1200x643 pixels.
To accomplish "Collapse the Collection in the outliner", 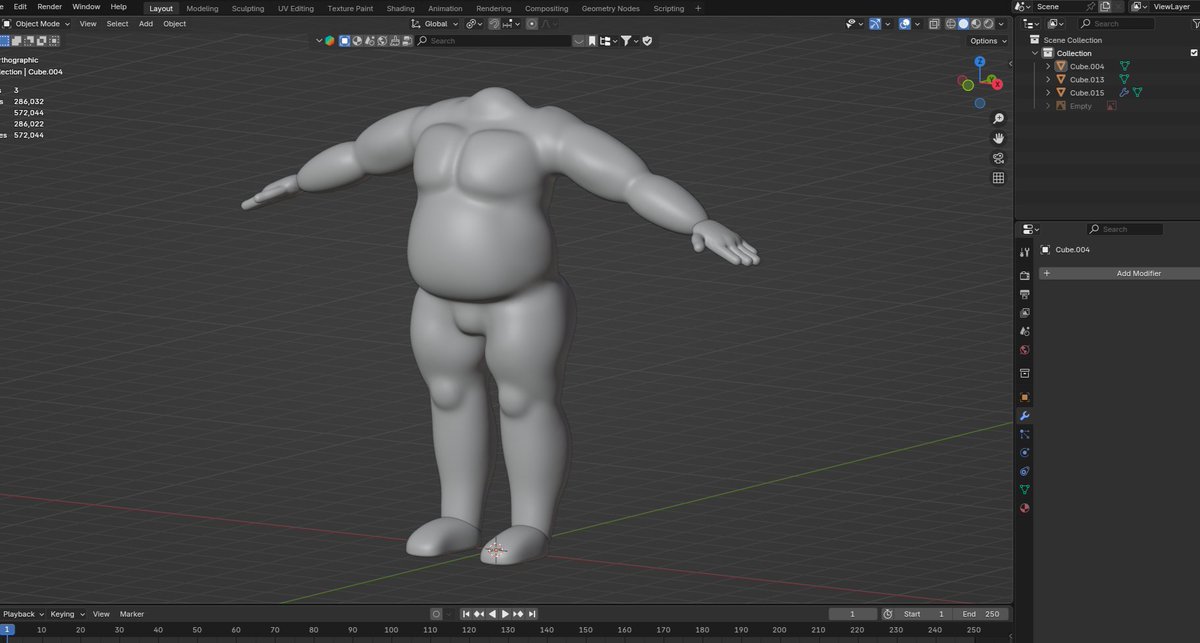I will (x=1035, y=53).
